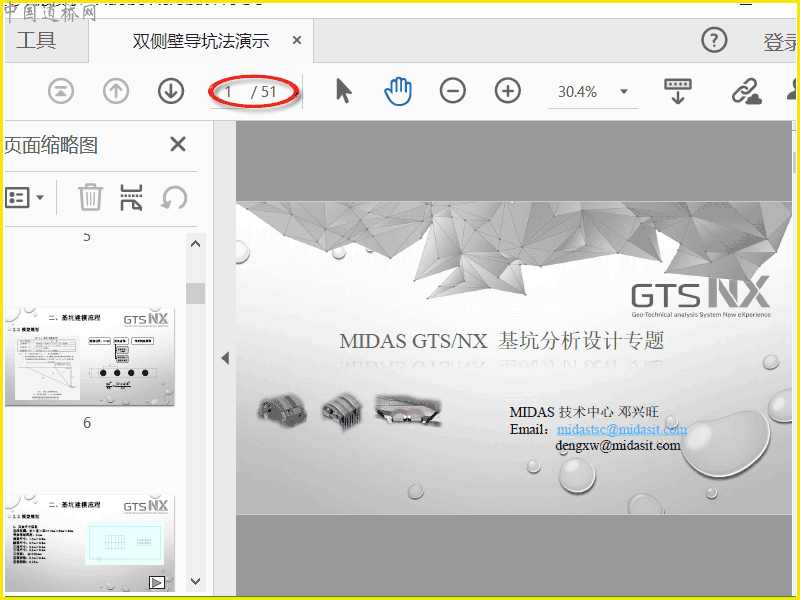Click the share link cloud icon
Viewport: 800px width, 600px height.
click(746, 92)
